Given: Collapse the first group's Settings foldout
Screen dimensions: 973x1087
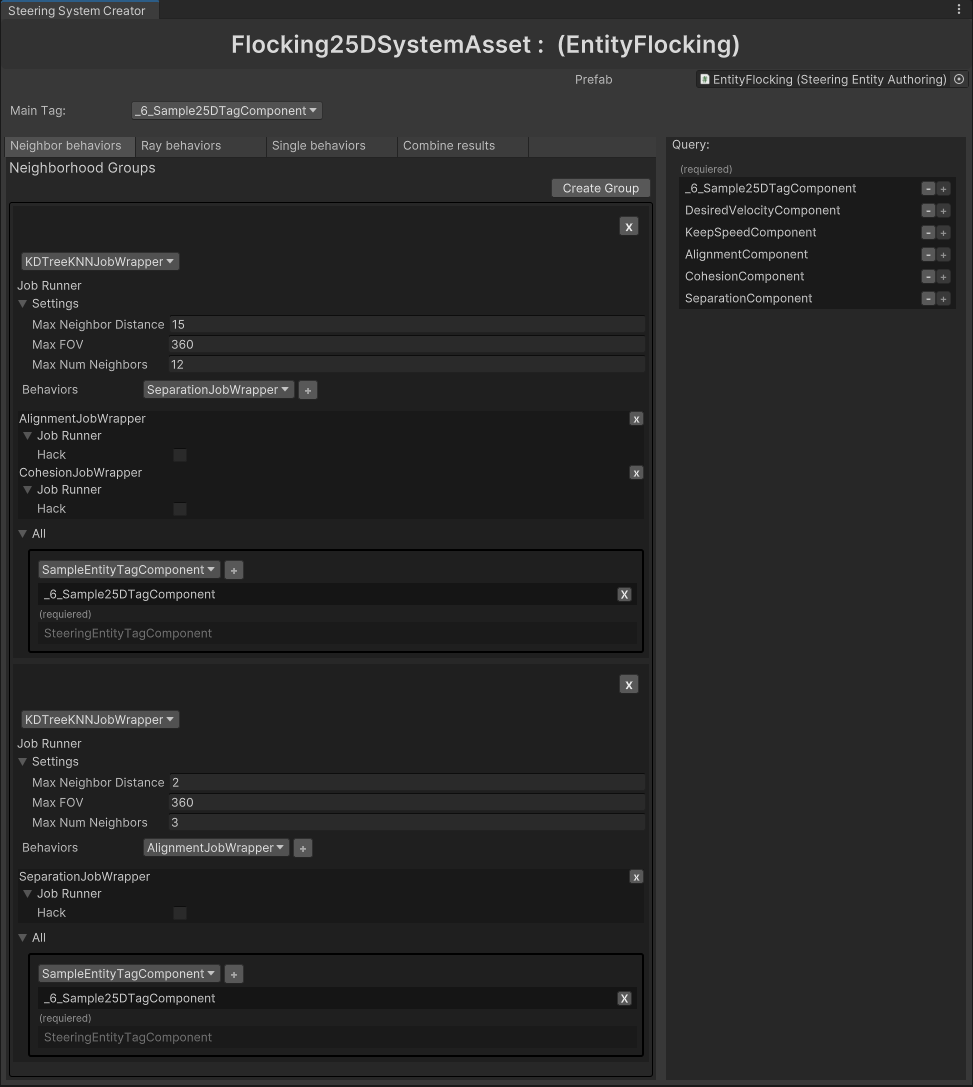Looking at the screenshot, I should tap(23, 304).
